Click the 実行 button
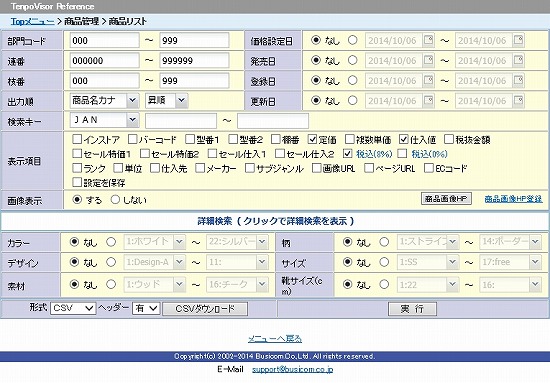This screenshot has height=383, width=550. click(412, 309)
